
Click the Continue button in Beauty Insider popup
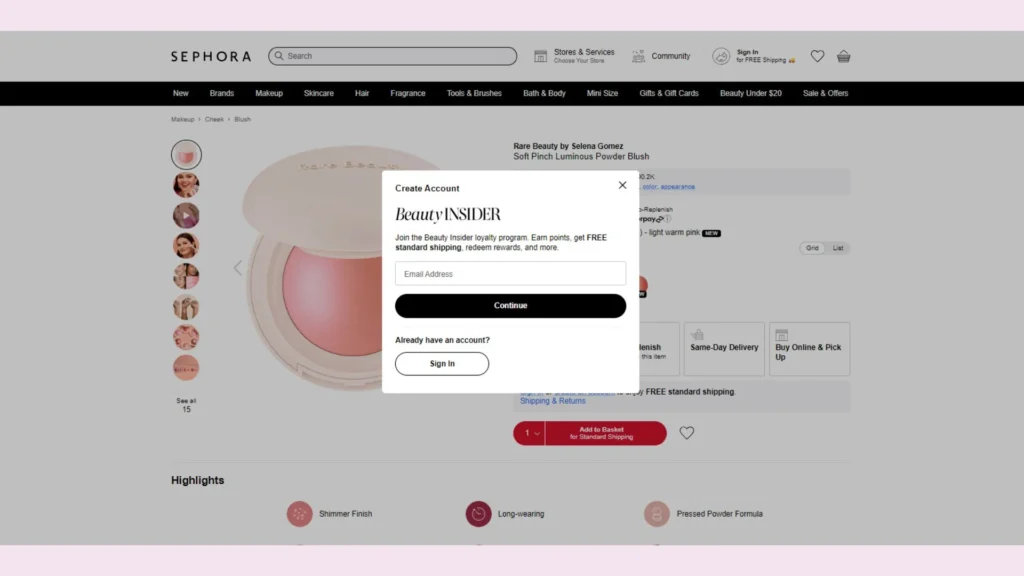510,305
